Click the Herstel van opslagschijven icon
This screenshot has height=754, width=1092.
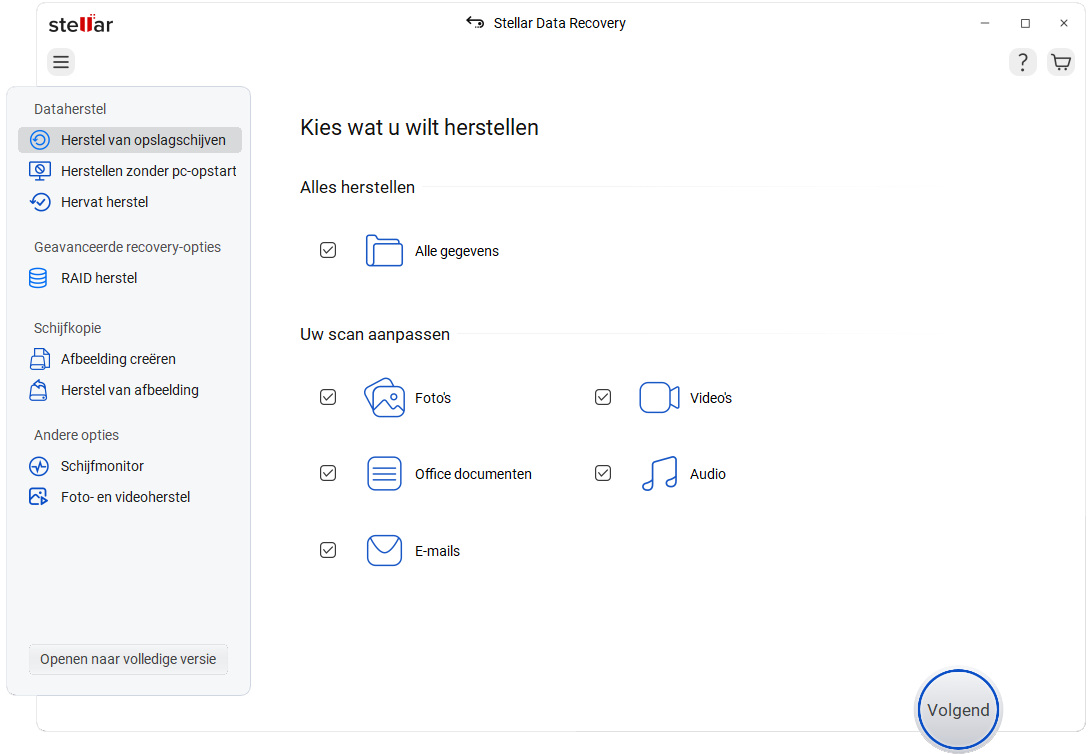(40, 140)
